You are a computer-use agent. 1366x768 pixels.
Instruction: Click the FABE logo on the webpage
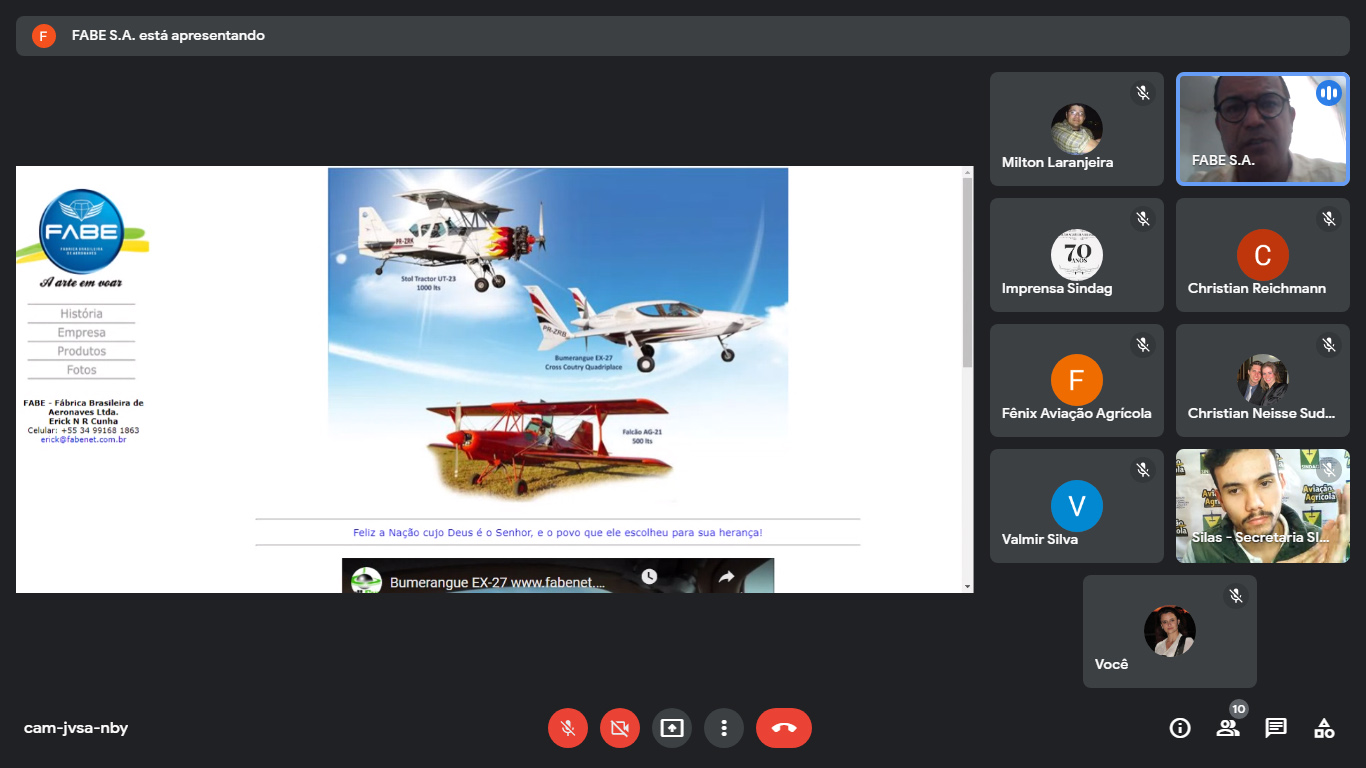pyautogui.click(x=81, y=232)
